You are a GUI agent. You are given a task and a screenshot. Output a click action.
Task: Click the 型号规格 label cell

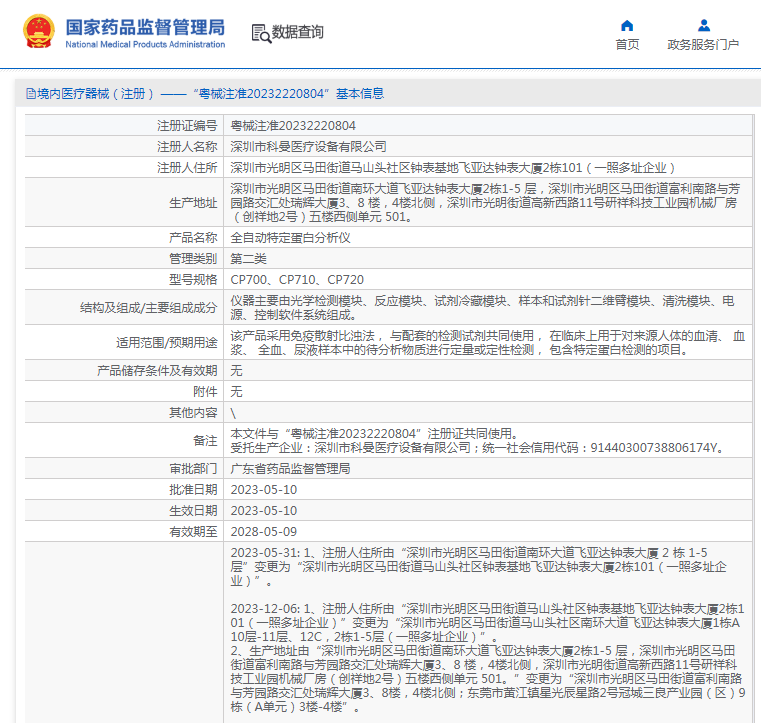124,280
